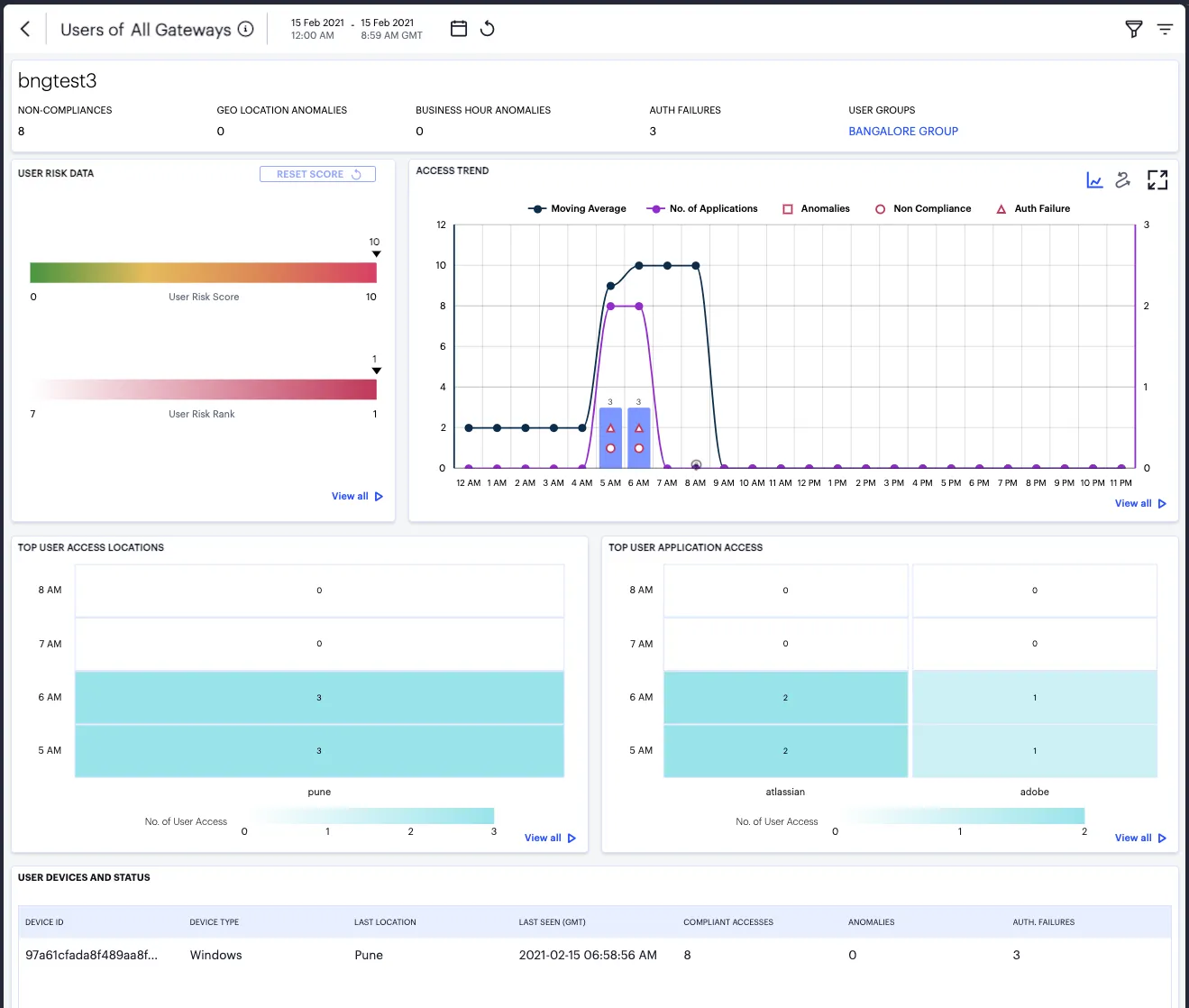Click device ID 97a61cfada8f489aa8f...
Viewport: 1189px width, 1008px height.
click(91, 955)
